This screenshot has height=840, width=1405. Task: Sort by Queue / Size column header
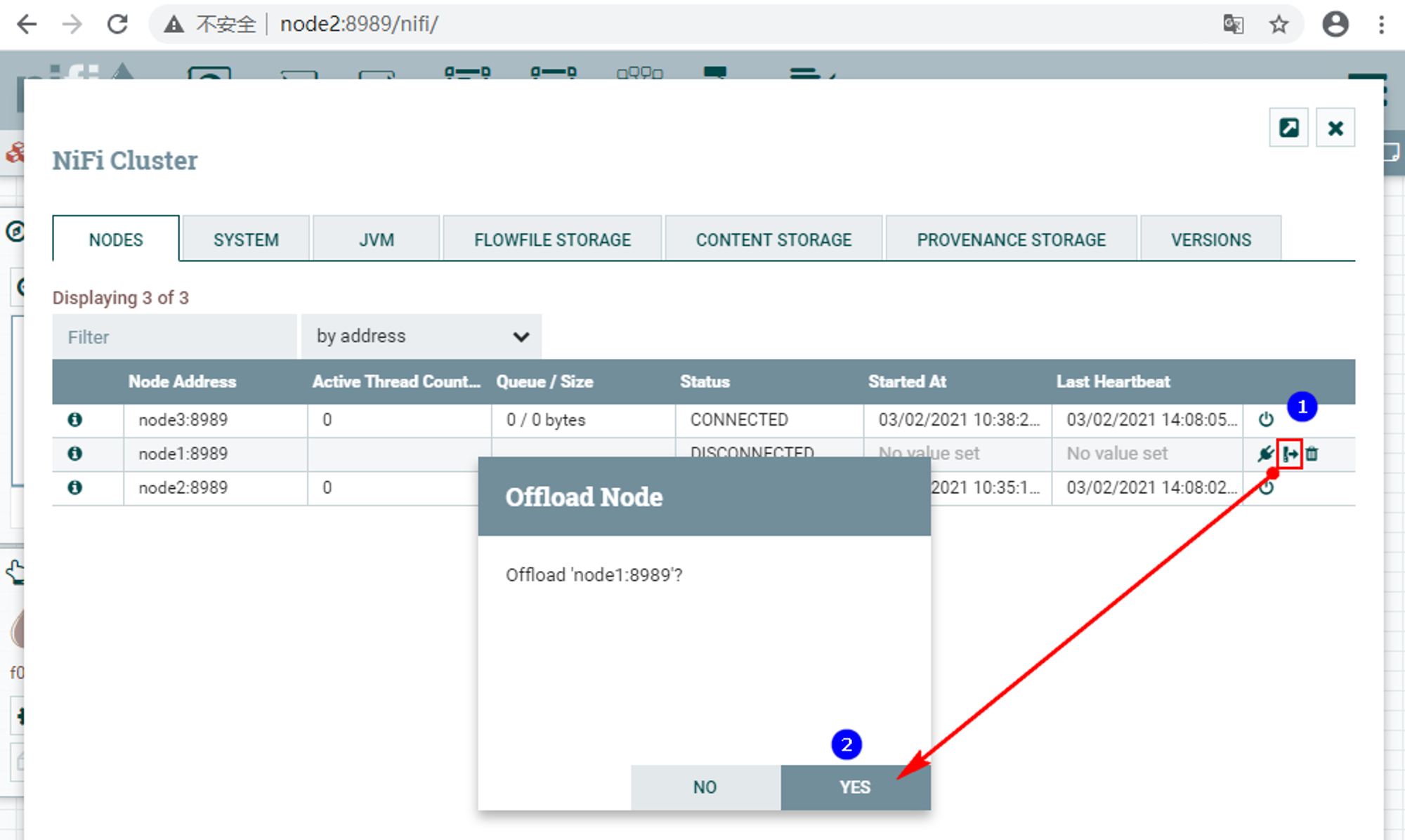[544, 381]
